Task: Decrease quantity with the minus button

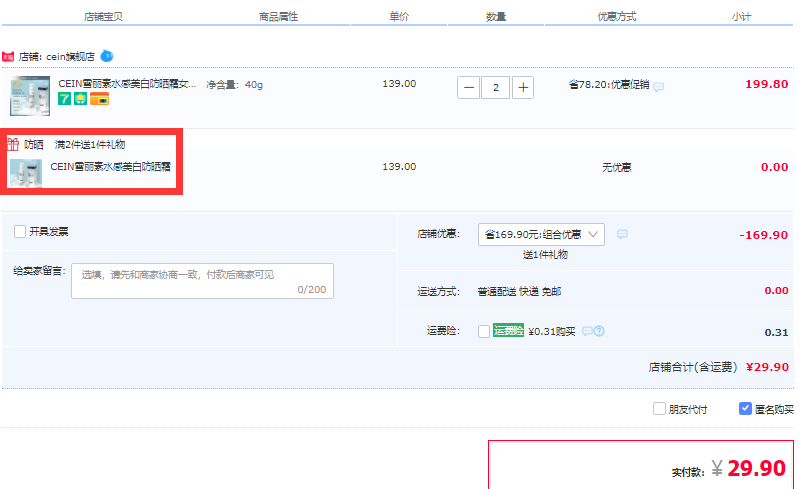Action: (468, 87)
